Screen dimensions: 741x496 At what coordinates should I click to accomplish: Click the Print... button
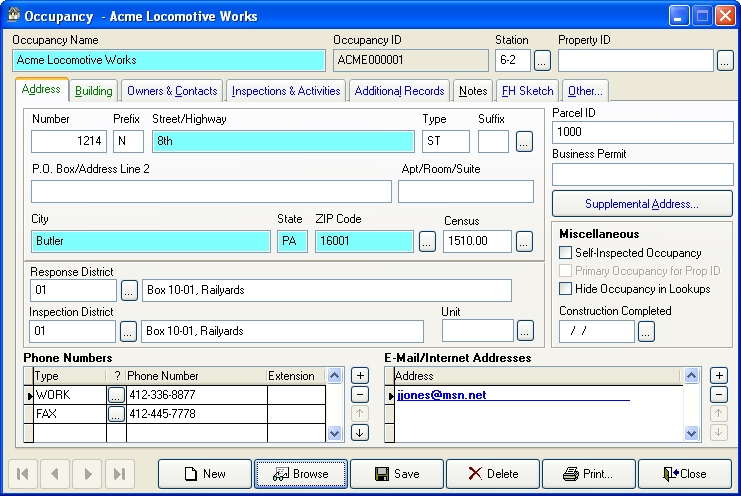[x=589, y=473]
